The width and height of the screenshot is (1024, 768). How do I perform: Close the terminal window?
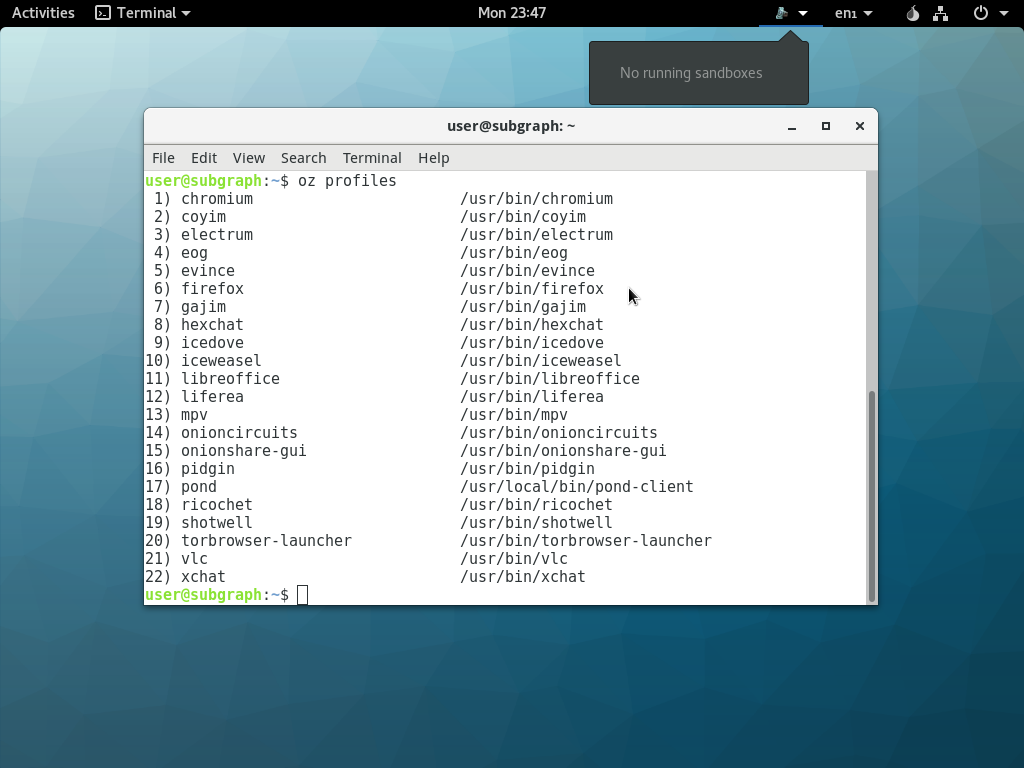[x=859, y=126]
